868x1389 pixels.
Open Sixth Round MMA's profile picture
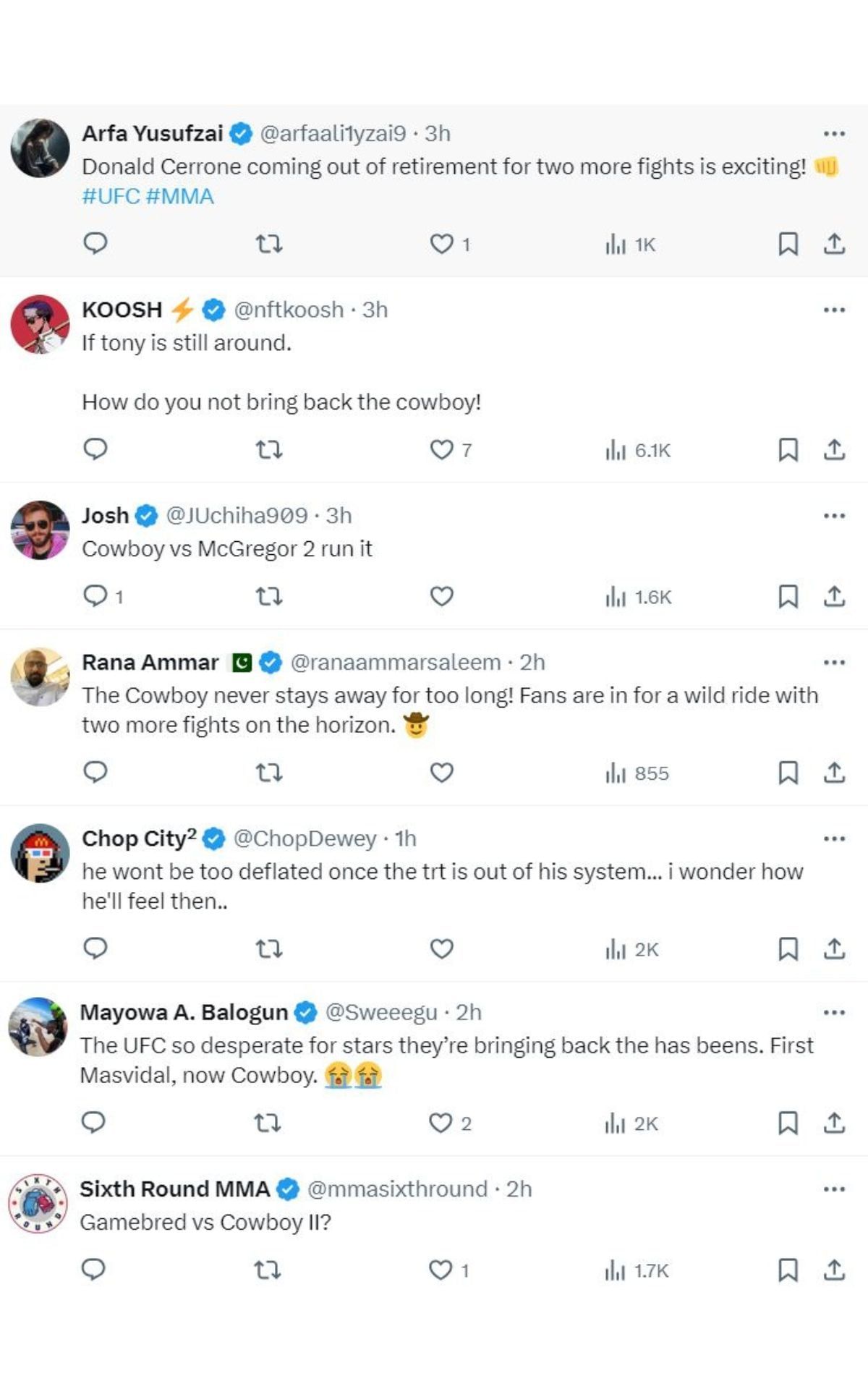(x=40, y=1203)
